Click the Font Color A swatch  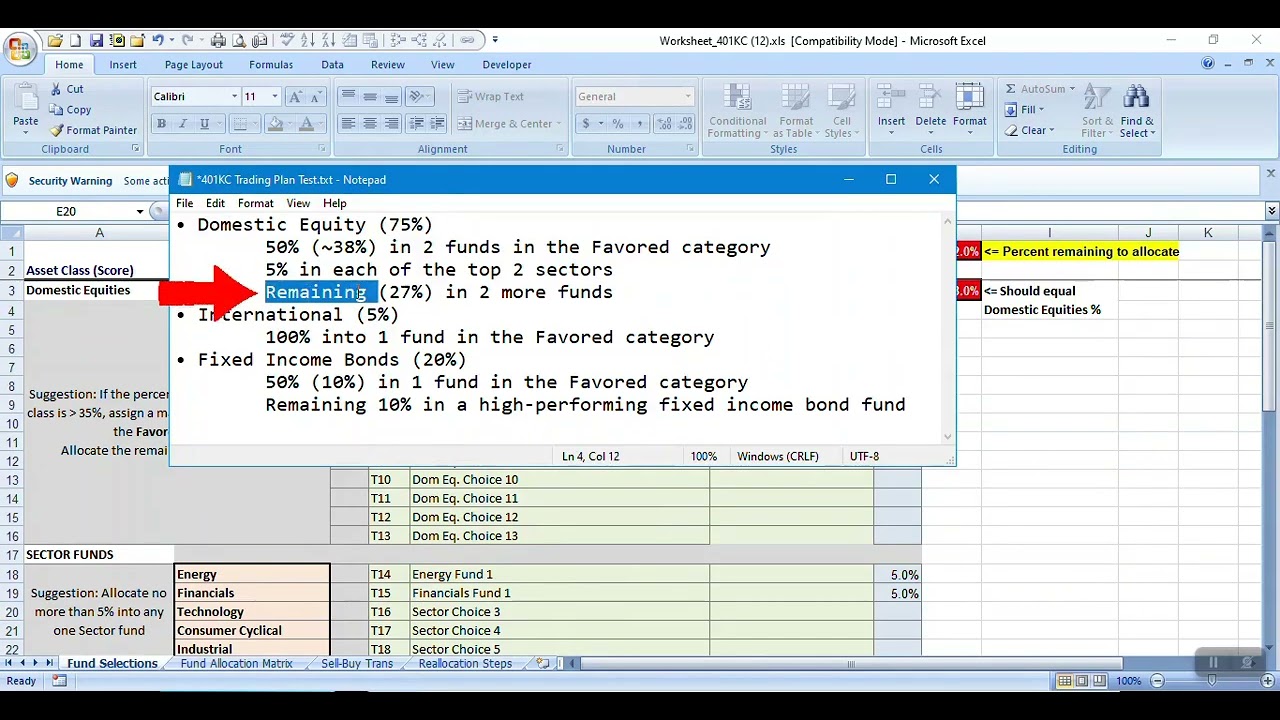(x=306, y=124)
